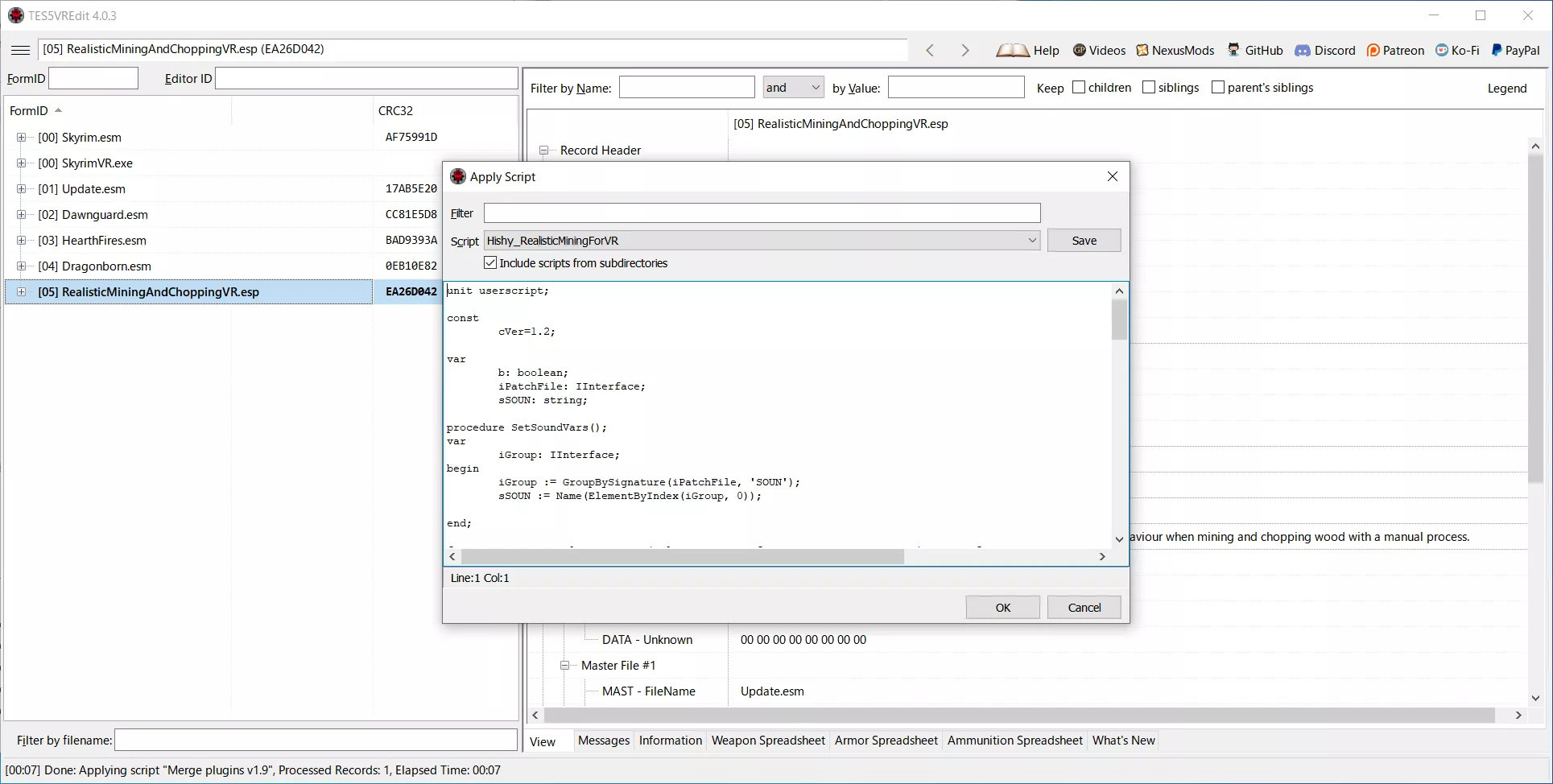Open the Ammunition Spreadsheet tab

1014,741
